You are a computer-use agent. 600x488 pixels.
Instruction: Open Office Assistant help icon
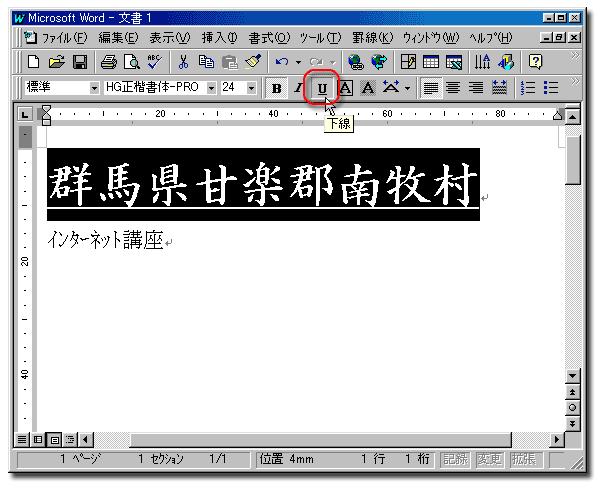coord(535,62)
